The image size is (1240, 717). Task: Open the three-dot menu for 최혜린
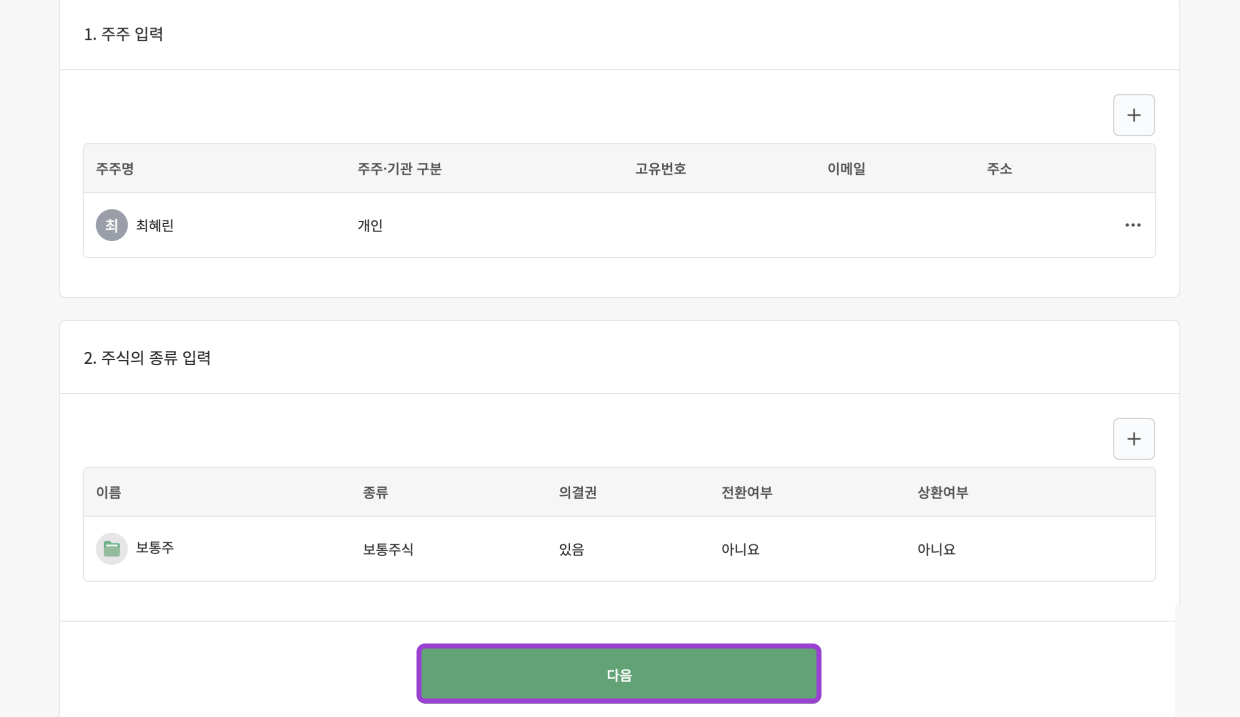(1132, 225)
